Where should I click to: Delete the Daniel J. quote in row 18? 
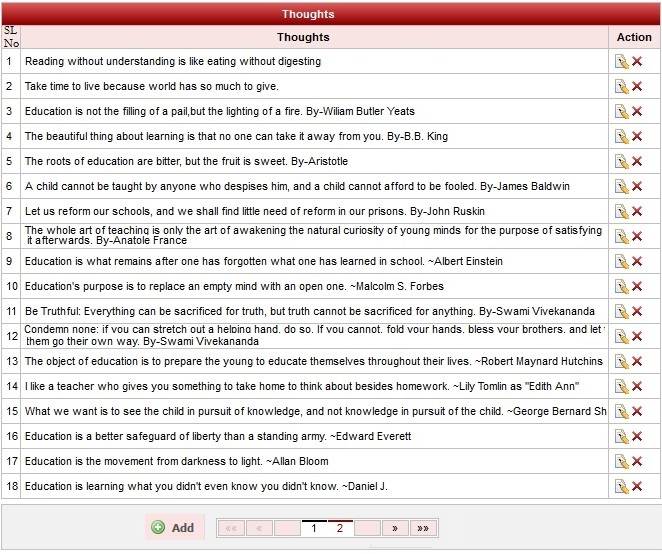click(x=637, y=487)
